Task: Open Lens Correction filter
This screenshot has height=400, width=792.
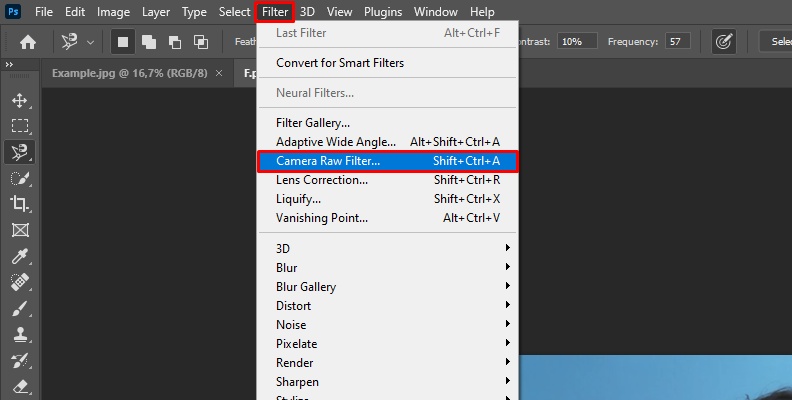Action: (x=387, y=180)
